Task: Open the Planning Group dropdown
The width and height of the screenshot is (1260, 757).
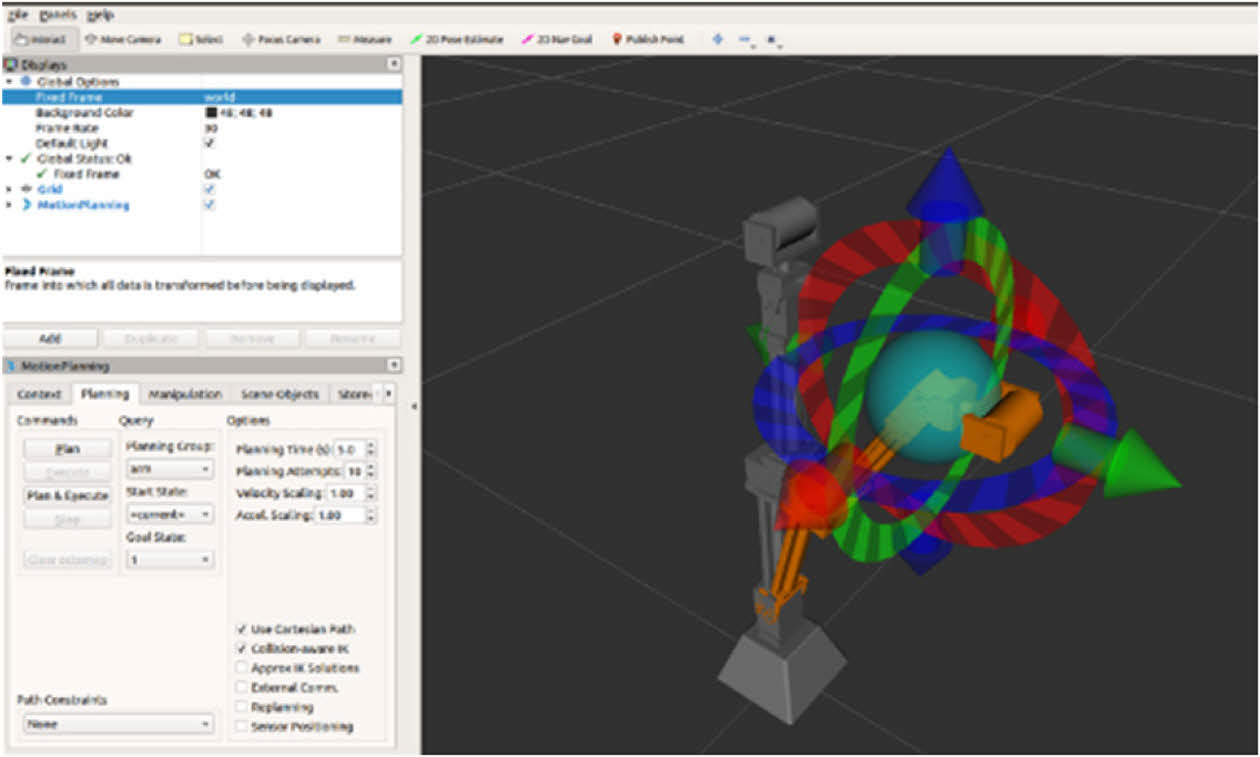Action: (x=169, y=468)
